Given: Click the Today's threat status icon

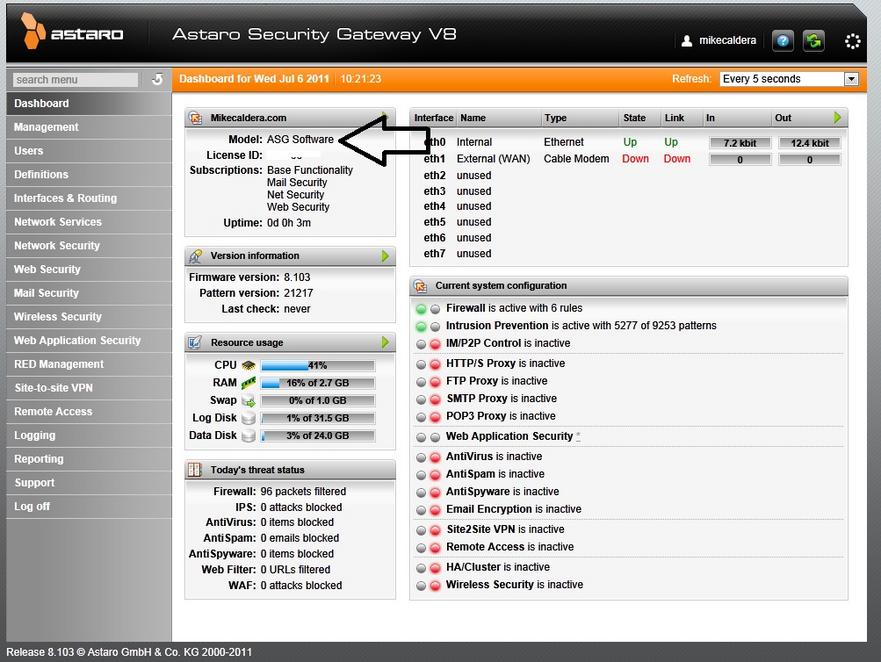Looking at the screenshot, I should coord(195,470).
